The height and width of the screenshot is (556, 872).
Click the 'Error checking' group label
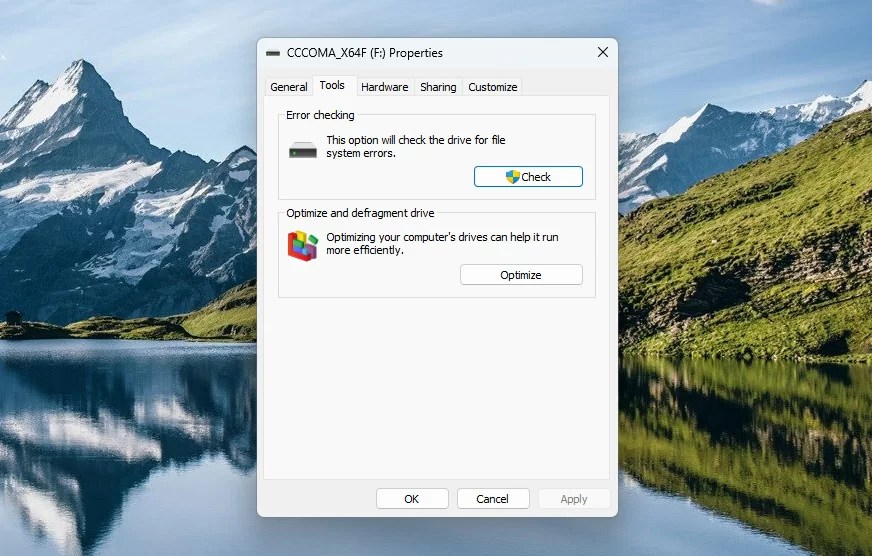[320, 115]
